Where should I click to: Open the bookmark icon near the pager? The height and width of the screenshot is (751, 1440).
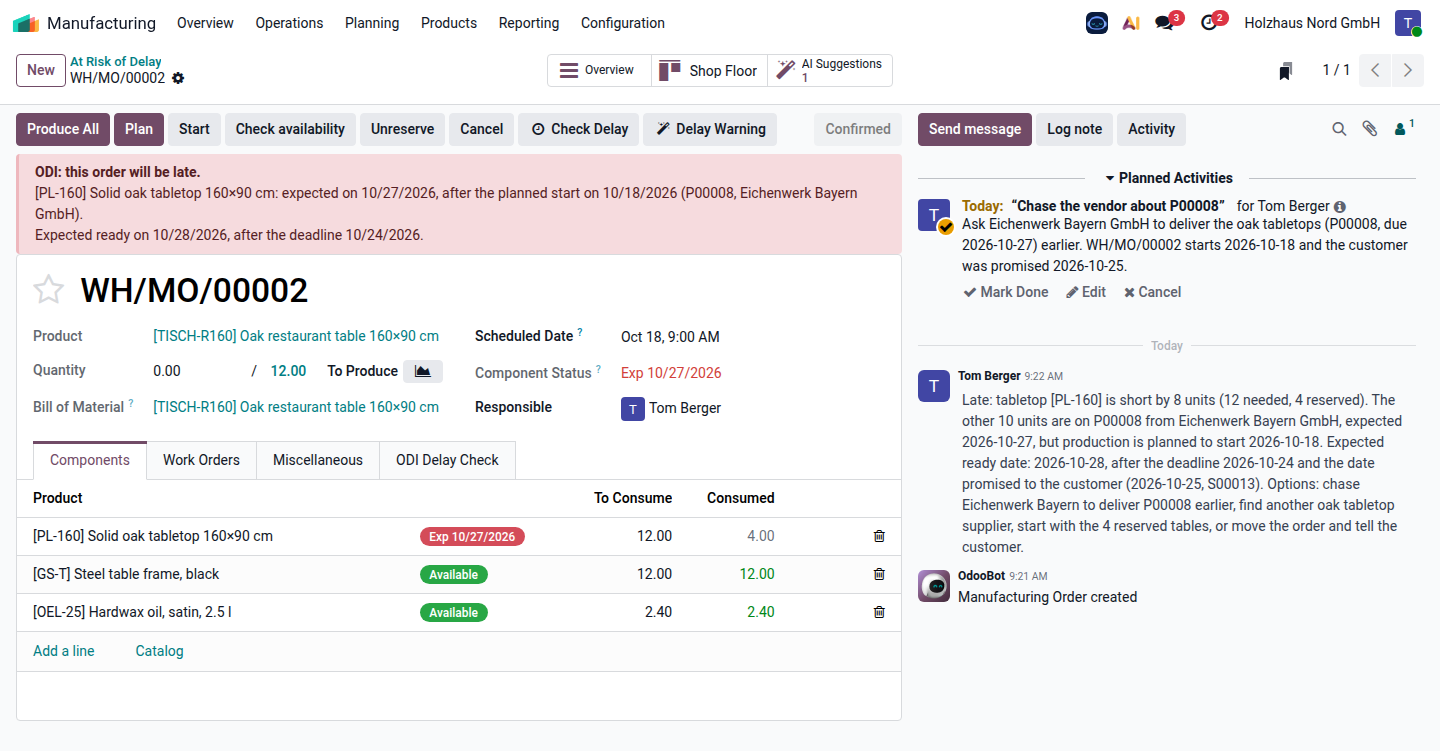(1286, 71)
